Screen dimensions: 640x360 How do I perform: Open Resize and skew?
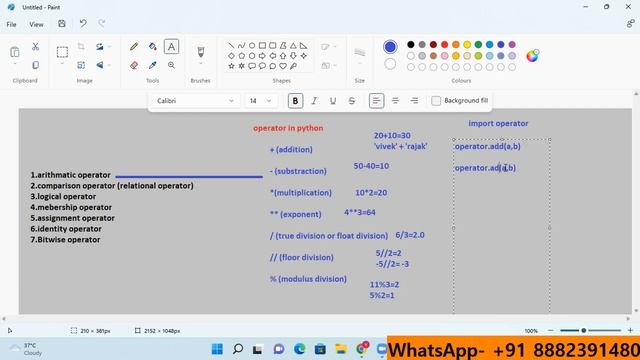81,65
